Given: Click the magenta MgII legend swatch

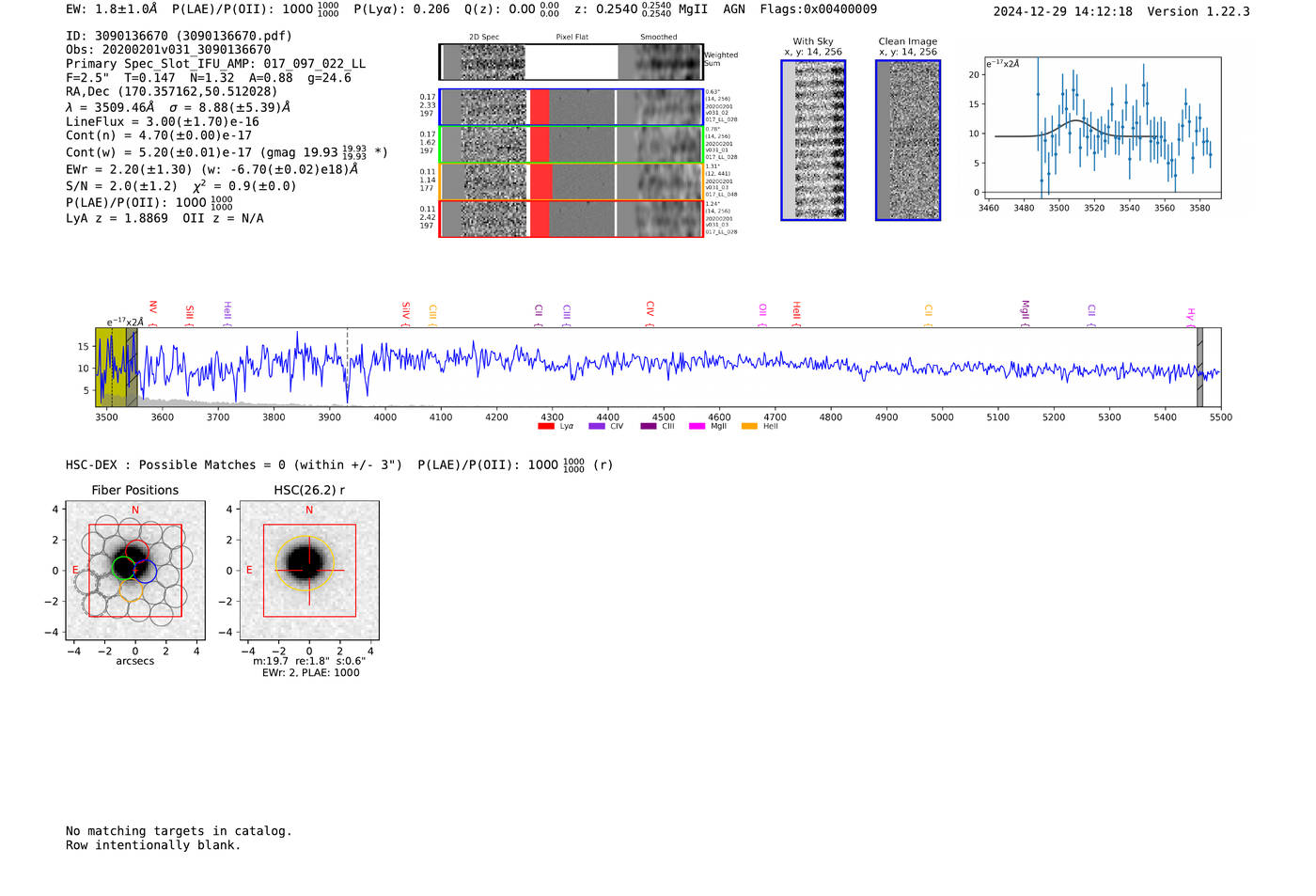Looking at the screenshot, I should (697, 427).
